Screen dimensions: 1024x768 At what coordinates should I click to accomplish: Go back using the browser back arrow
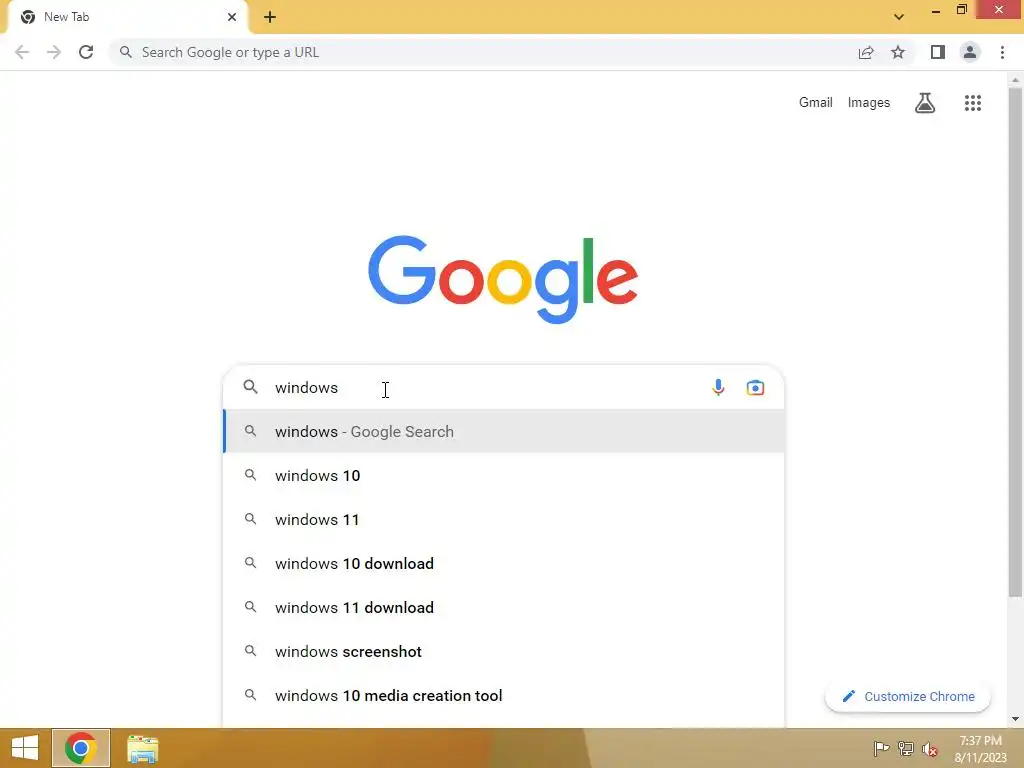click(x=22, y=52)
